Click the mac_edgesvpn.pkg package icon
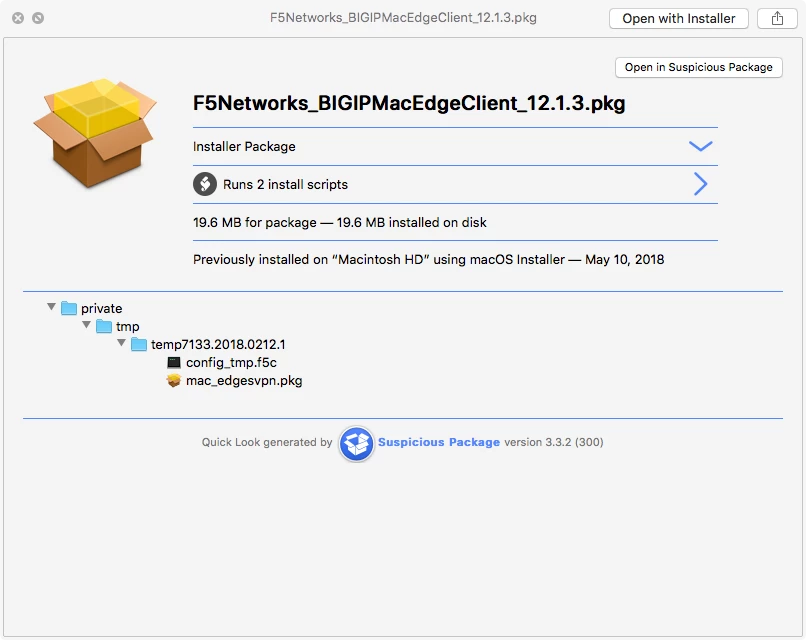The width and height of the screenshot is (806, 640). [x=174, y=380]
